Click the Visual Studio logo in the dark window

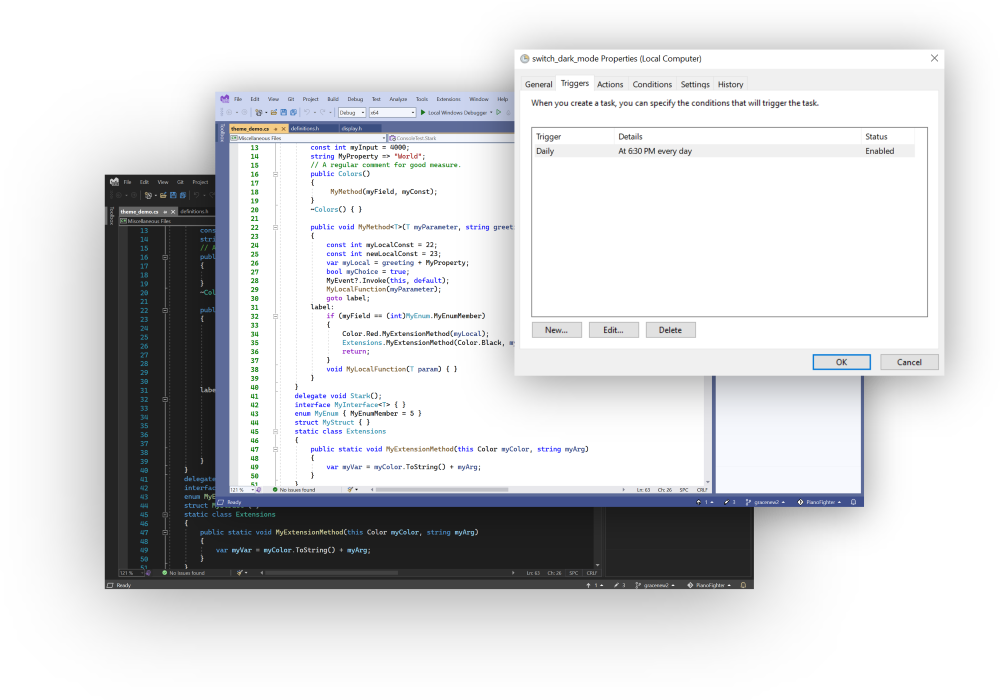coord(114,182)
